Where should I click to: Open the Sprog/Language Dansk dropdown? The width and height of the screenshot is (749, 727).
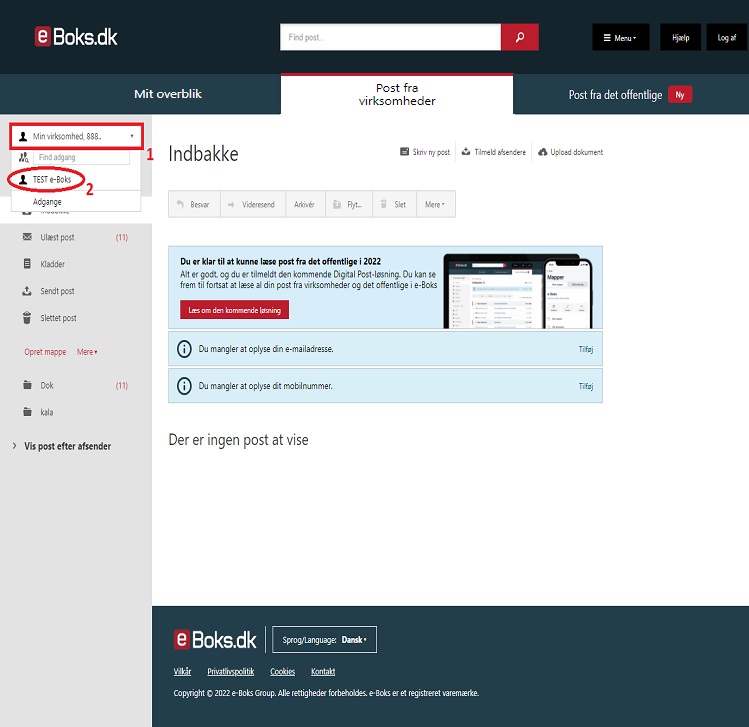pyautogui.click(x=324, y=640)
